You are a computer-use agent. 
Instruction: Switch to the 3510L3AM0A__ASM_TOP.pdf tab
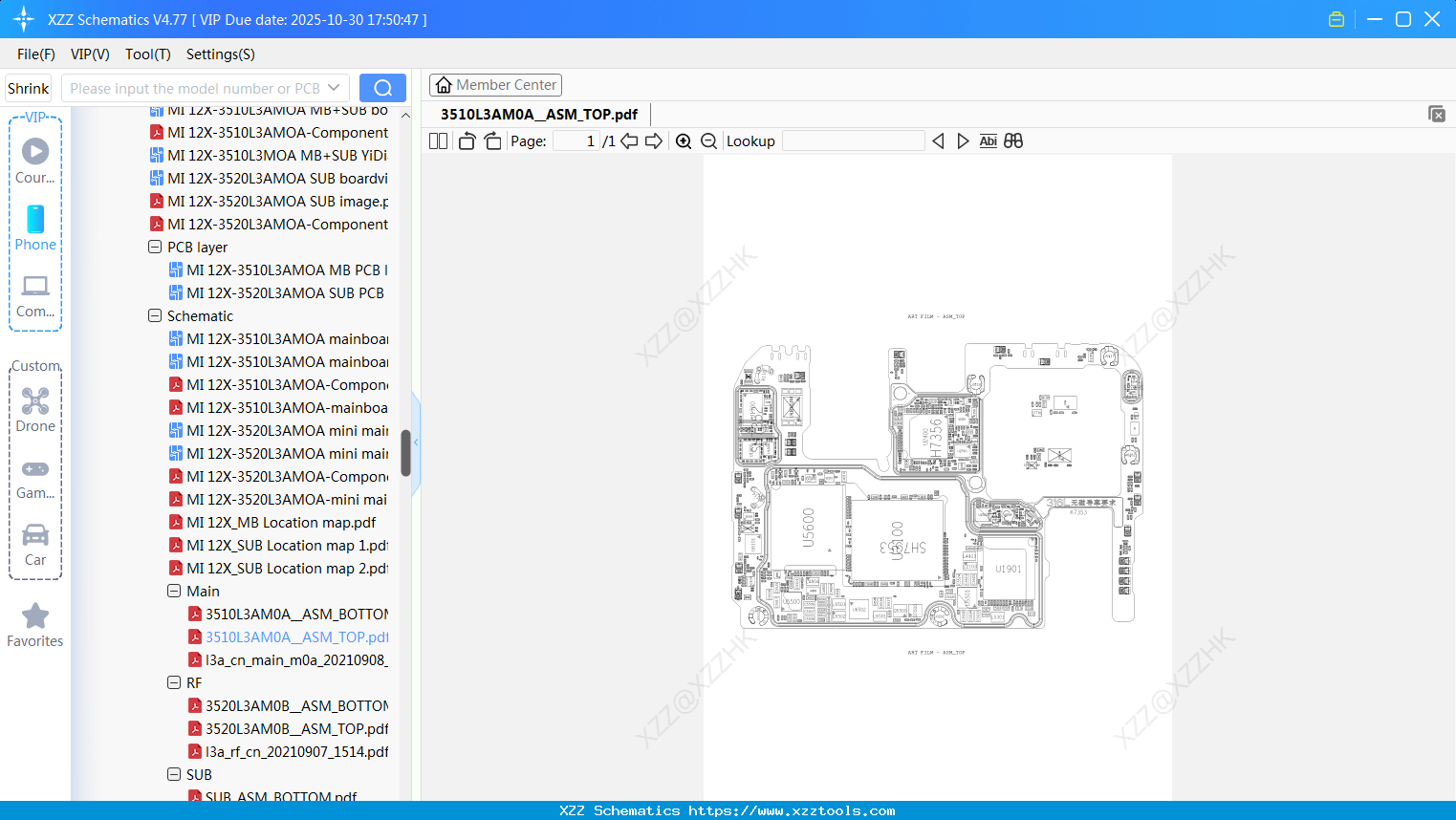pyautogui.click(x=540, y=114)
